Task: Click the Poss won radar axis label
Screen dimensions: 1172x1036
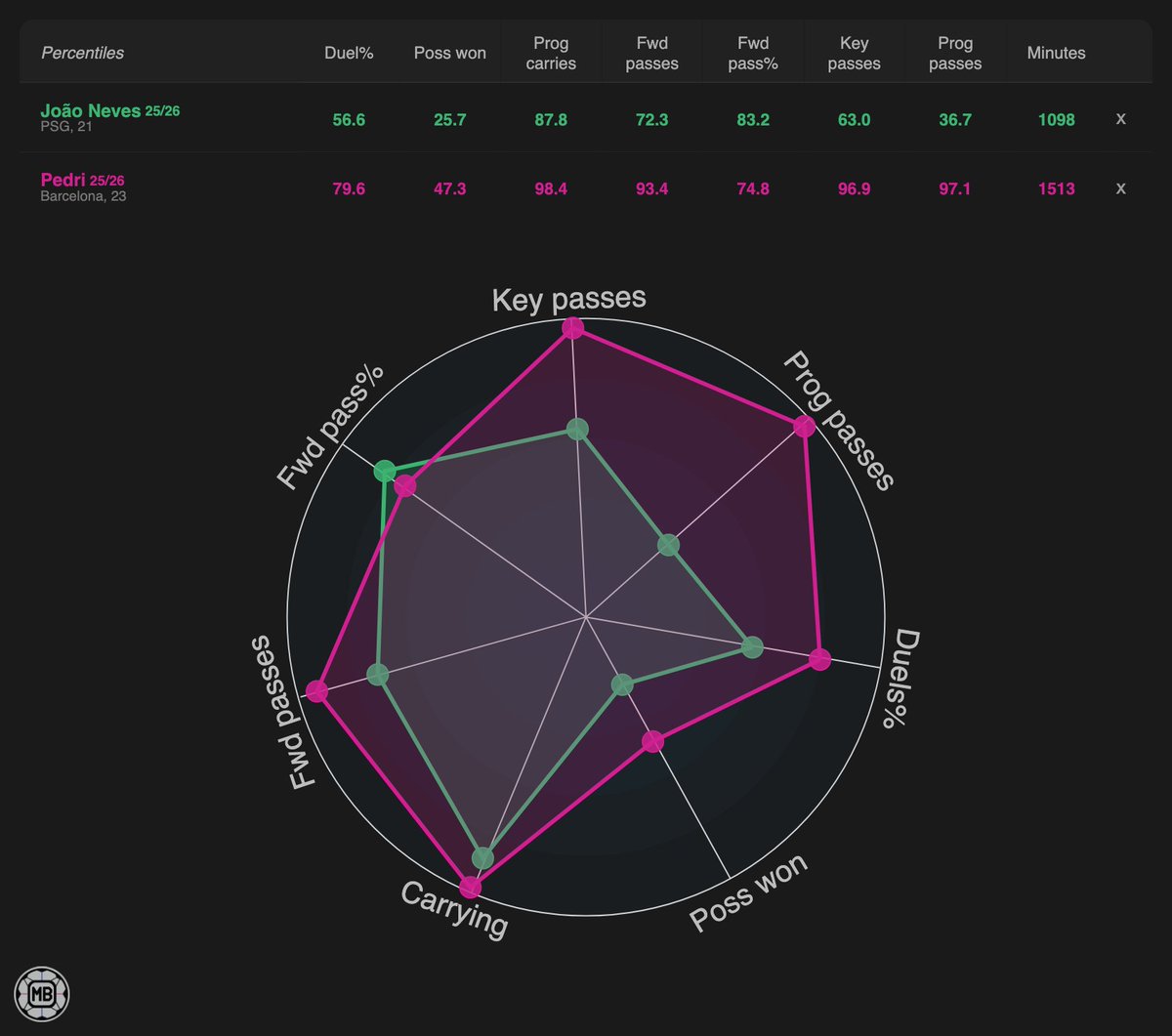Action: (749, 892)
